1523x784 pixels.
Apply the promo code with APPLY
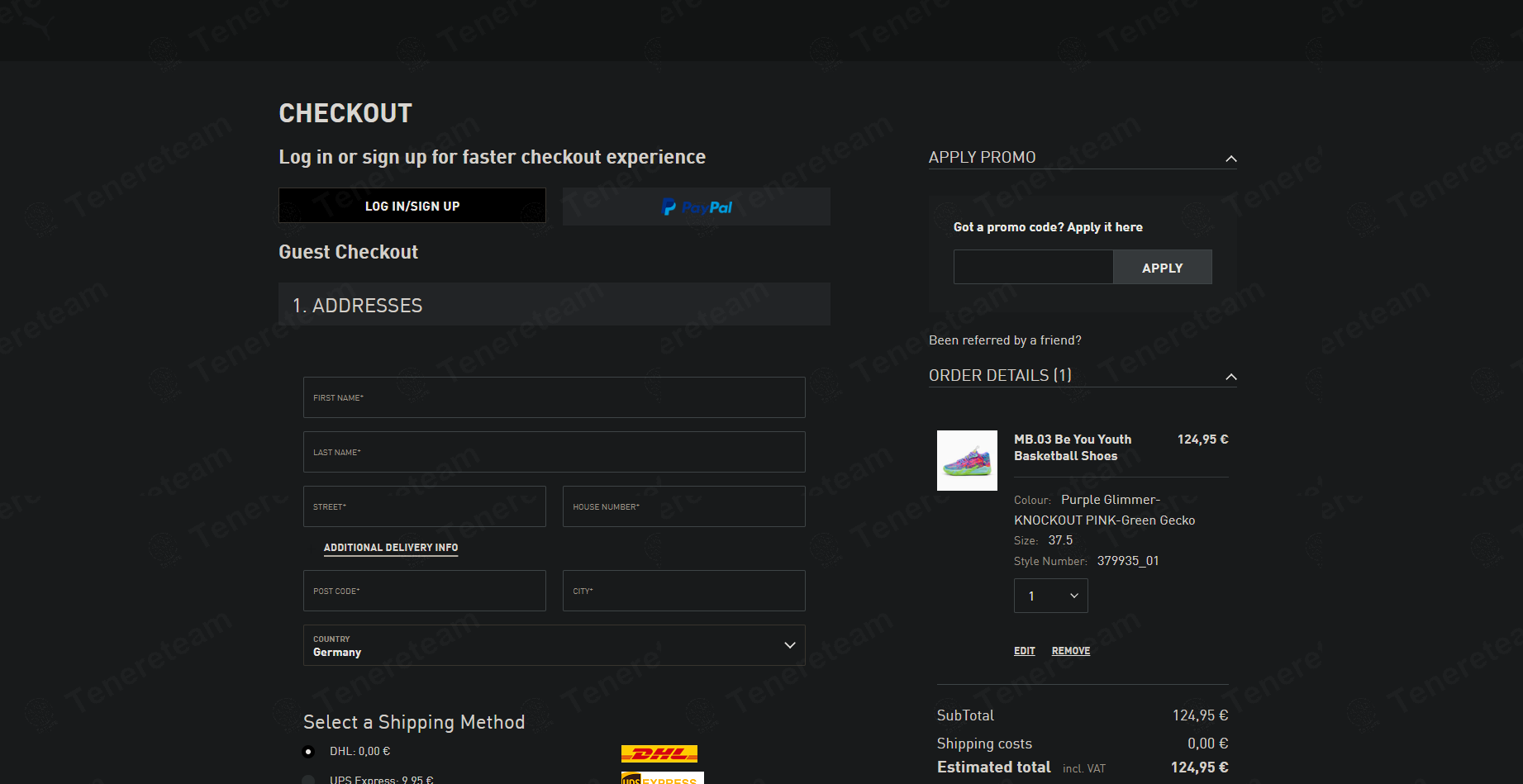pos(1163,267)
